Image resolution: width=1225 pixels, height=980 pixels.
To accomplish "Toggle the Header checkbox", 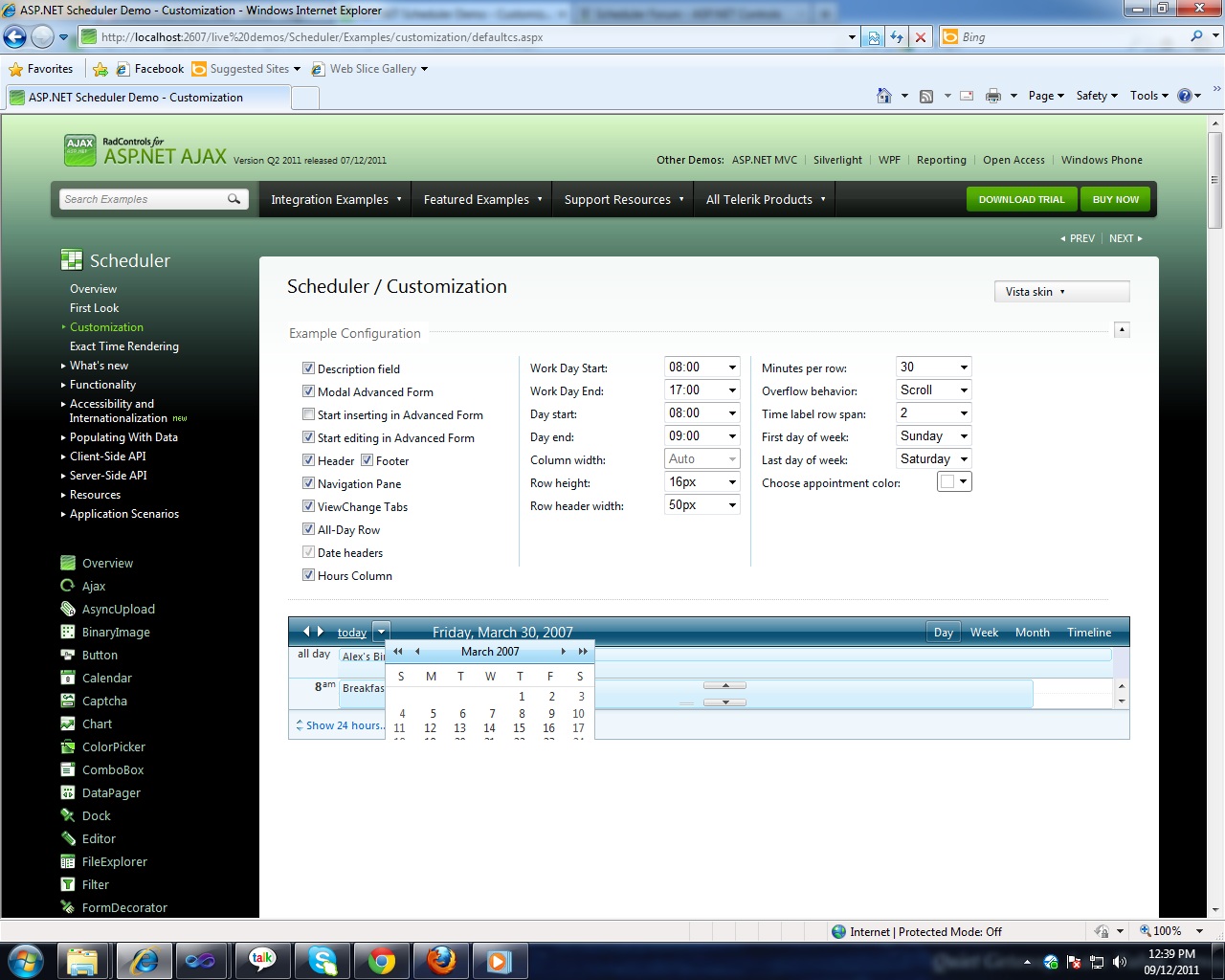I will tap(308, 460).
